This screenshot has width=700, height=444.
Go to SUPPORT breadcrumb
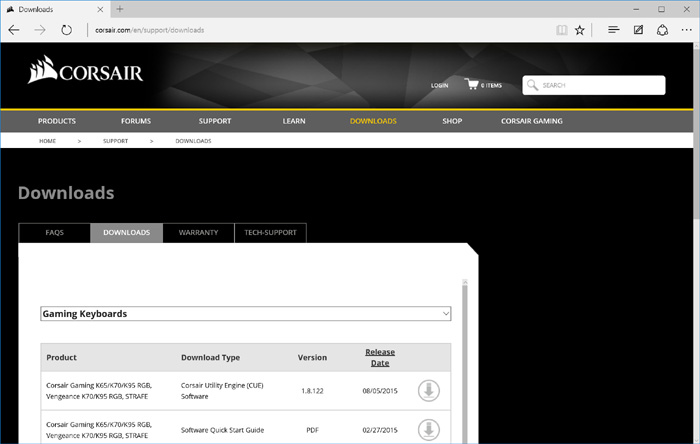115,141
